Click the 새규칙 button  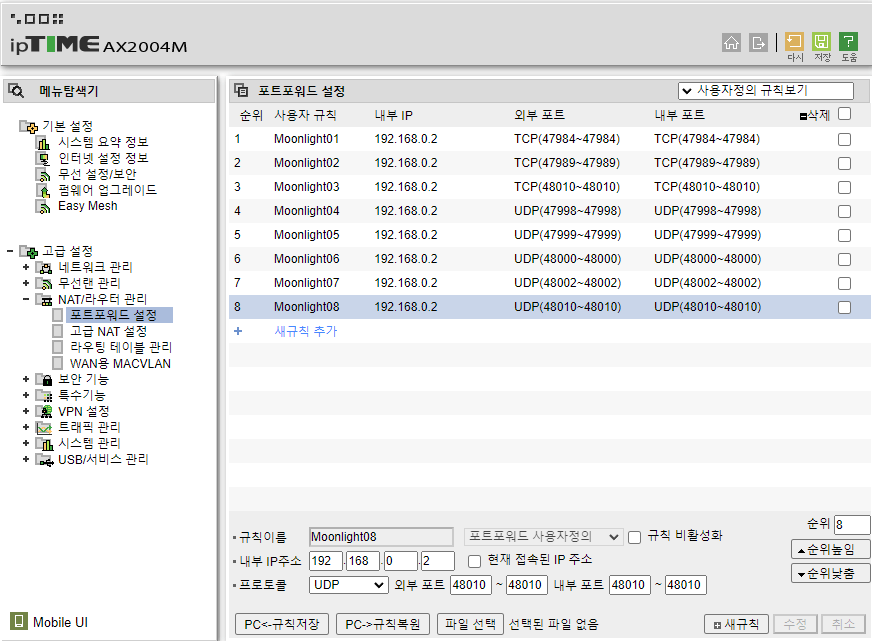click(736, 624)
